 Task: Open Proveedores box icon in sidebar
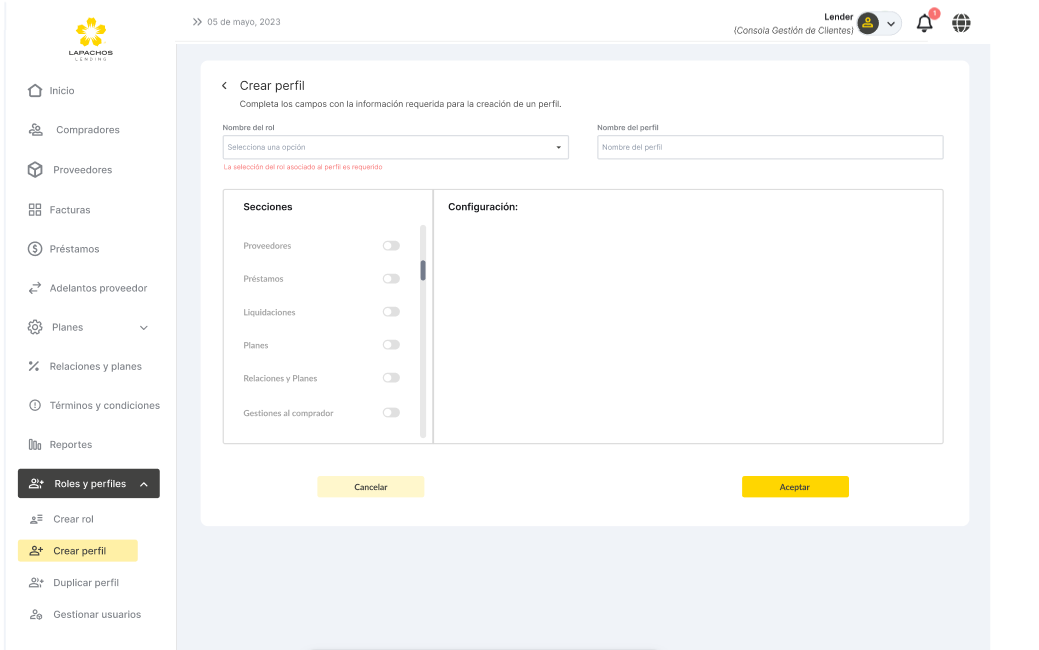point(35,170)
